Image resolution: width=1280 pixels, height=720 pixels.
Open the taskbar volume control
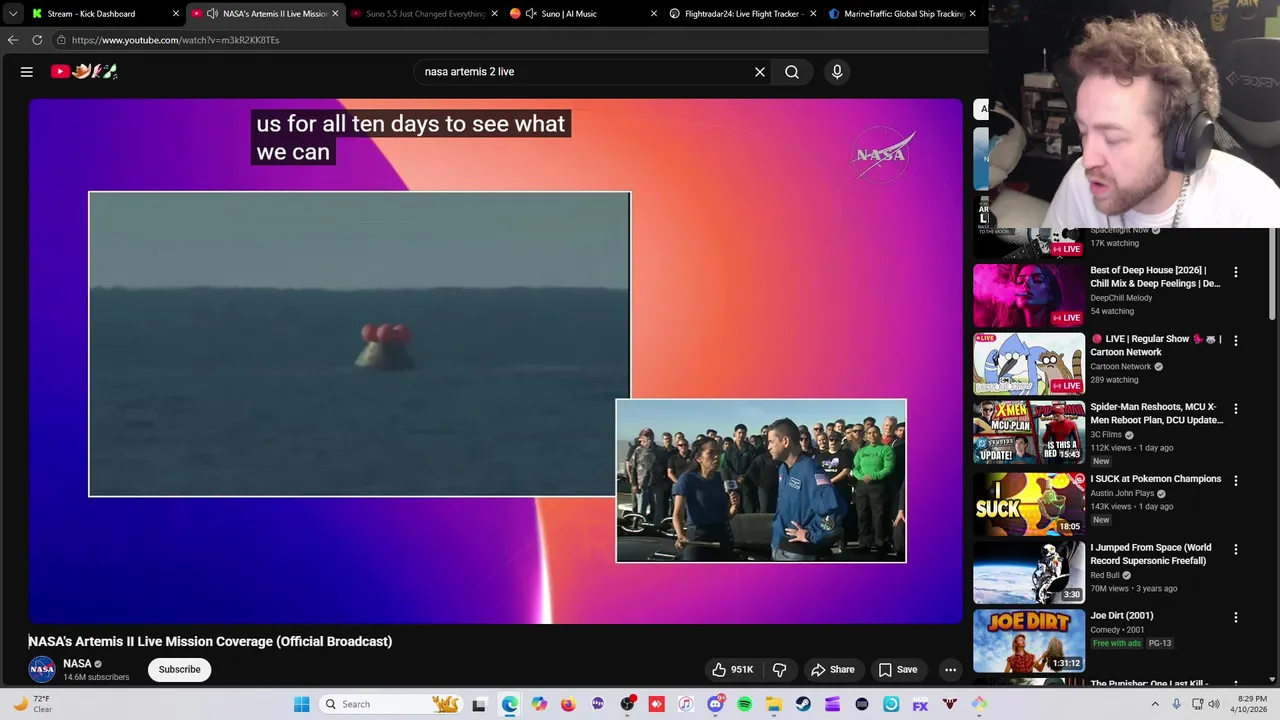[x=1213, y=704]
